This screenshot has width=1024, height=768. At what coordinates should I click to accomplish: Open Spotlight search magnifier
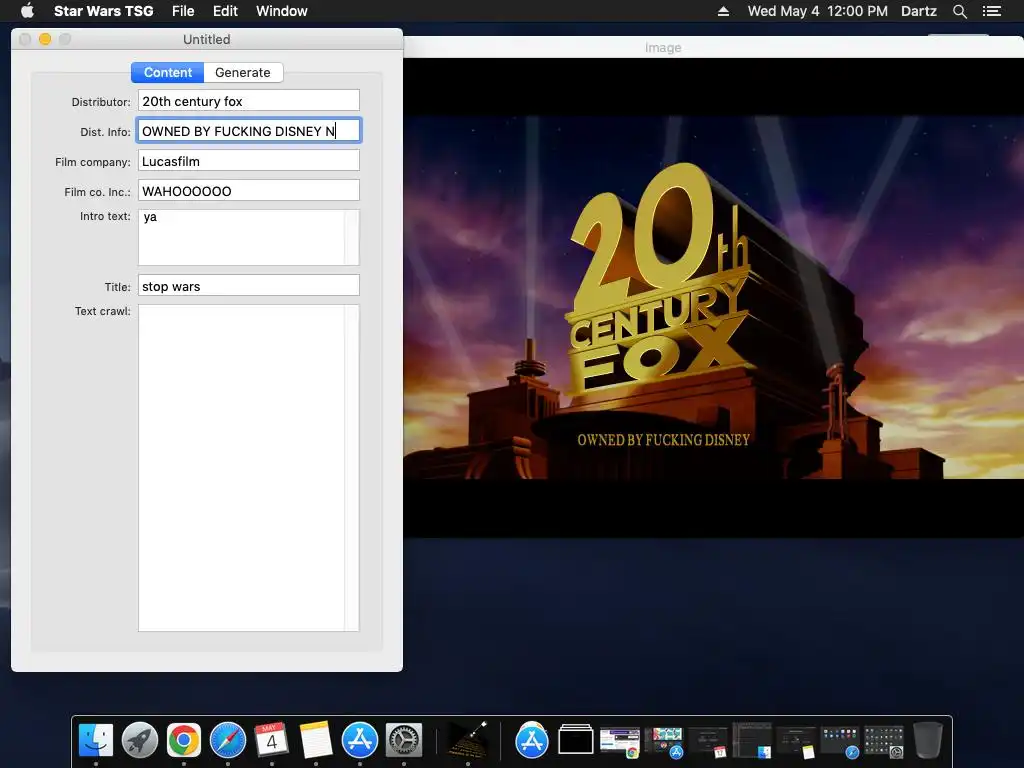pos(959,11)
